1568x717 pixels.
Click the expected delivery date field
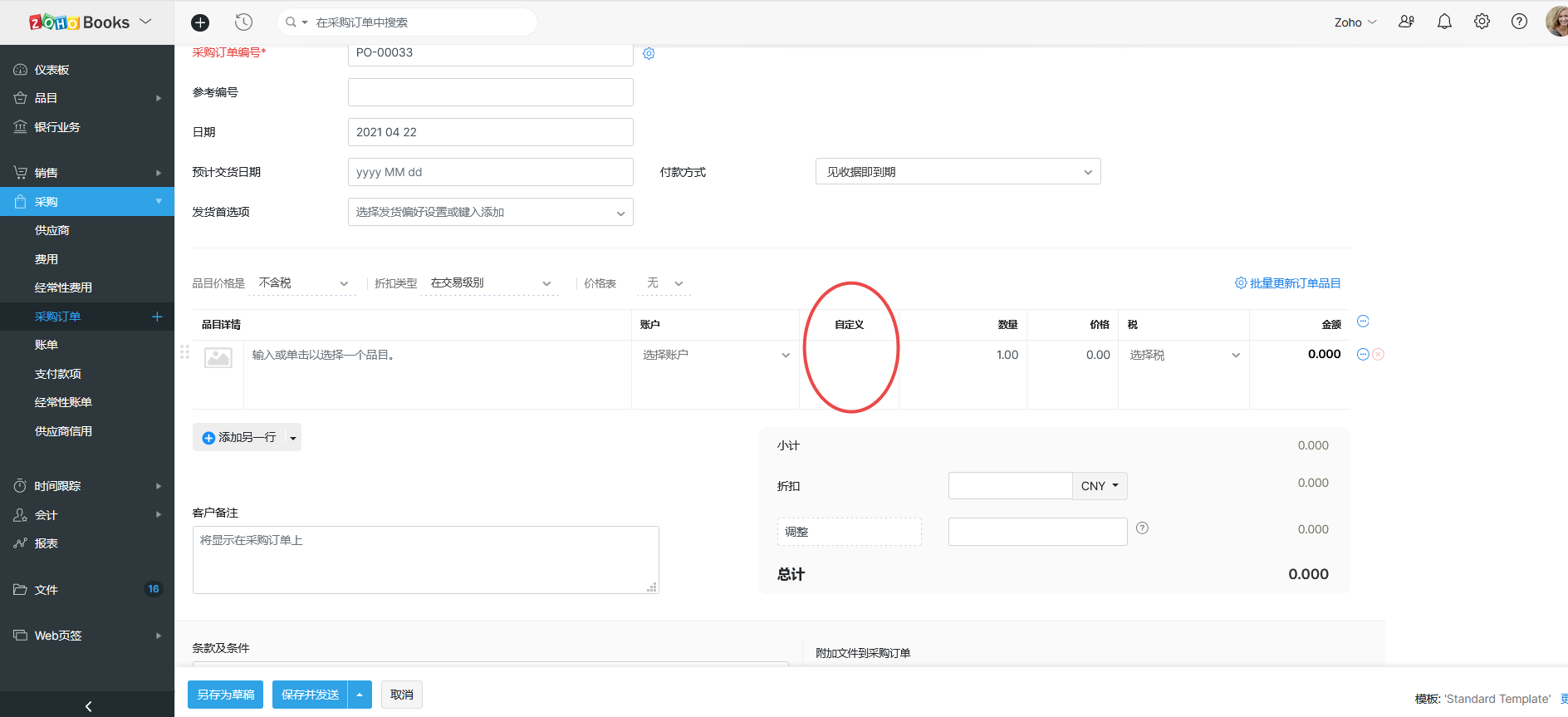click(x=490, y=172)
